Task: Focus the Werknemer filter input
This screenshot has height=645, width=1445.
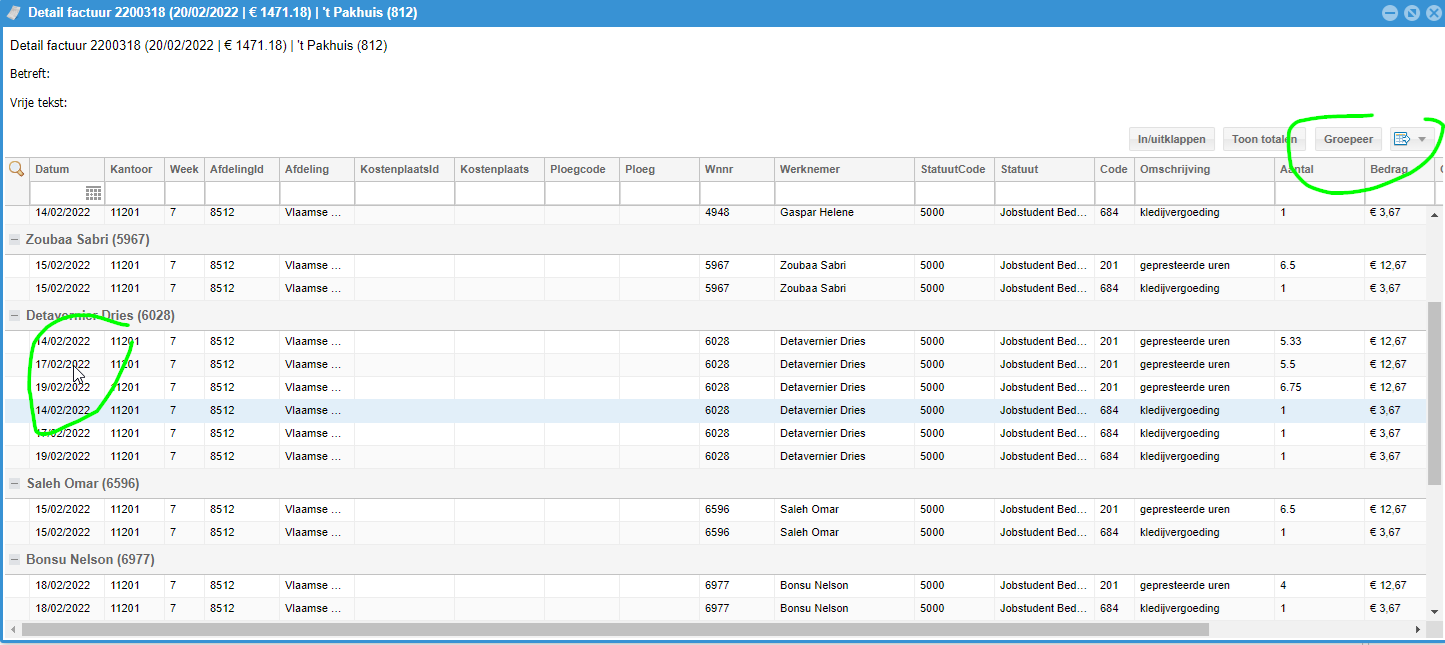Action: point(844,192)
